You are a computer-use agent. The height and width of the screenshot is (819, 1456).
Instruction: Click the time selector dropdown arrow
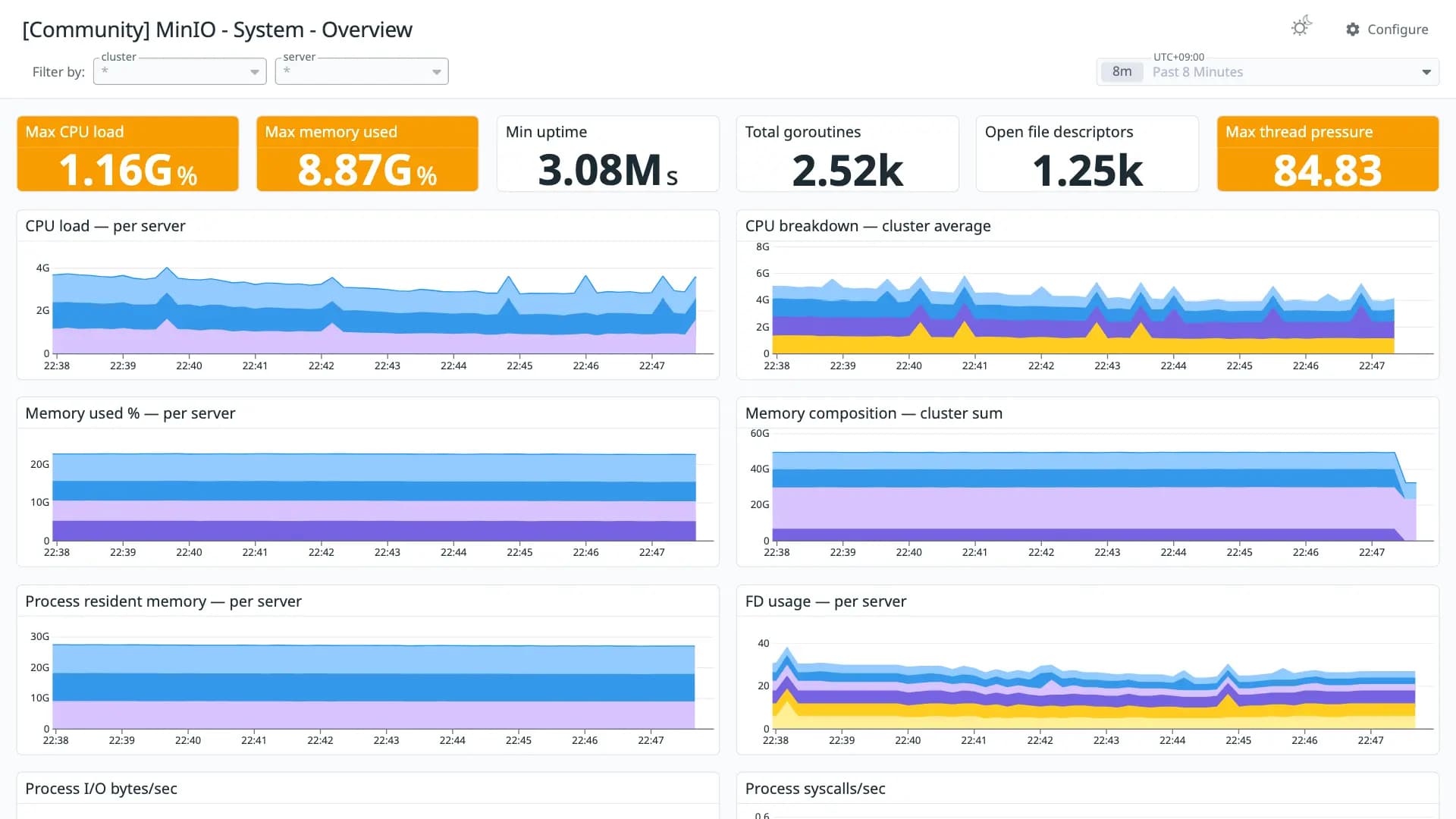click(x=1426, y=72)
